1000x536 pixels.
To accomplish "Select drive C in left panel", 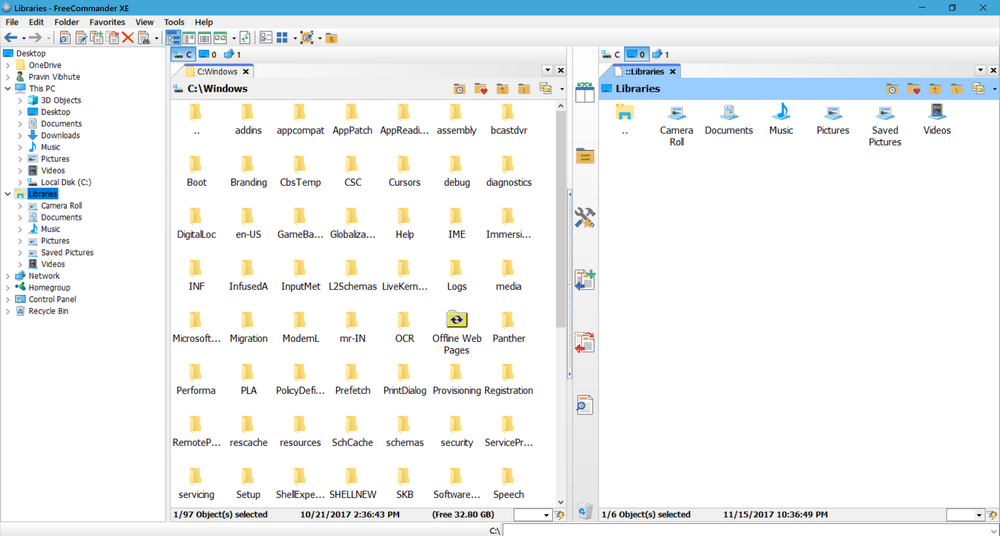I will (182, 54).
